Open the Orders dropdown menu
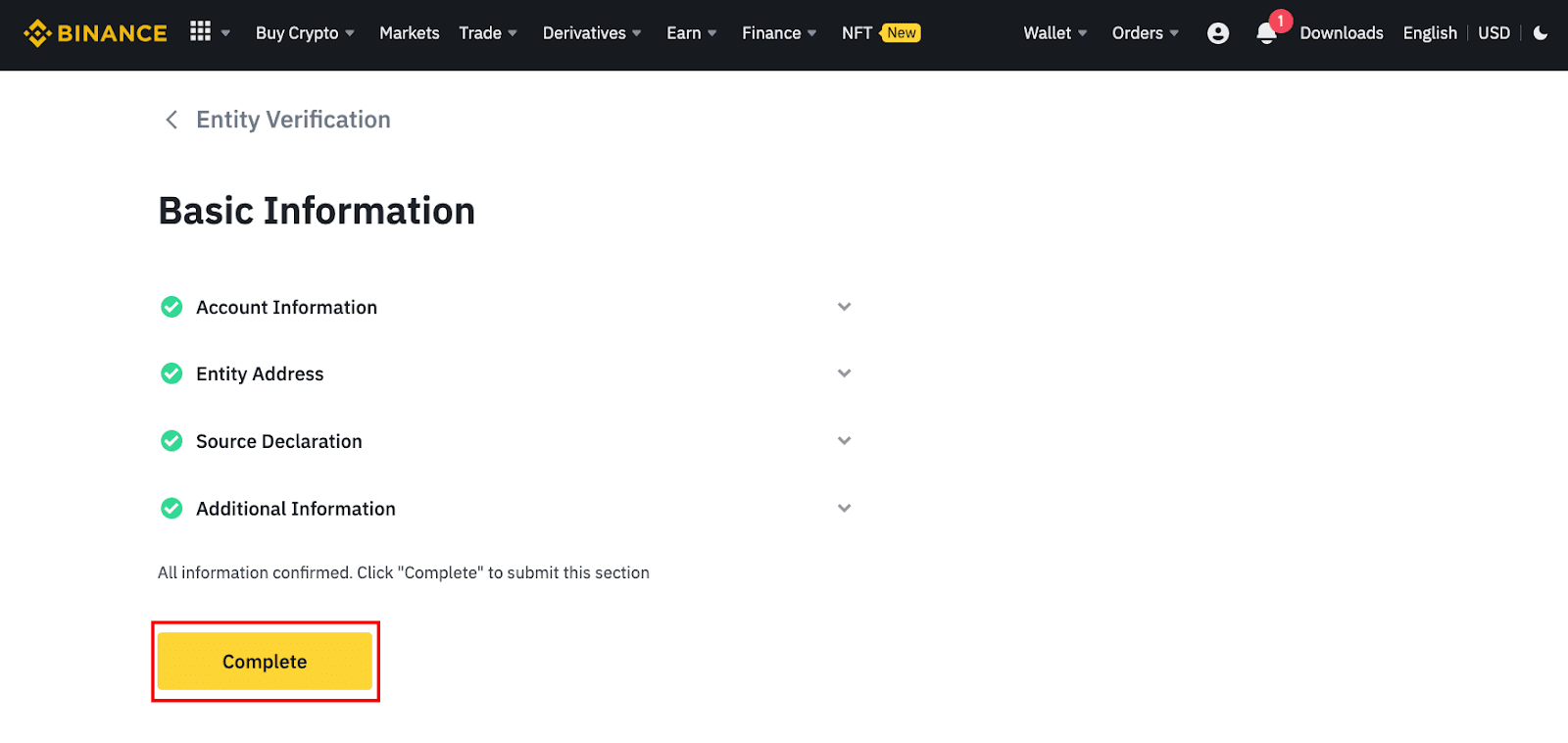This screenshot has width=1568, height=743. coord(1146,33)
